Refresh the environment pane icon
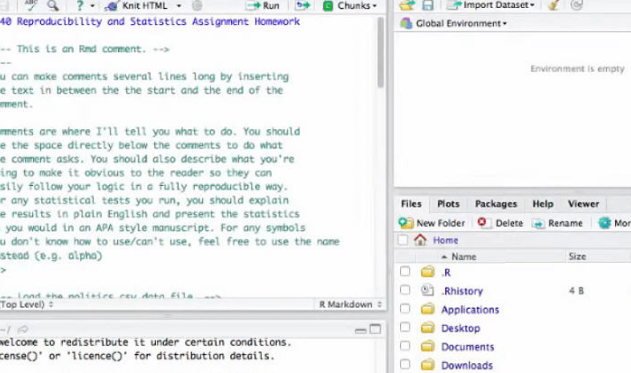The width and height of the screenshot is (631, 373). tap(577, 5)
